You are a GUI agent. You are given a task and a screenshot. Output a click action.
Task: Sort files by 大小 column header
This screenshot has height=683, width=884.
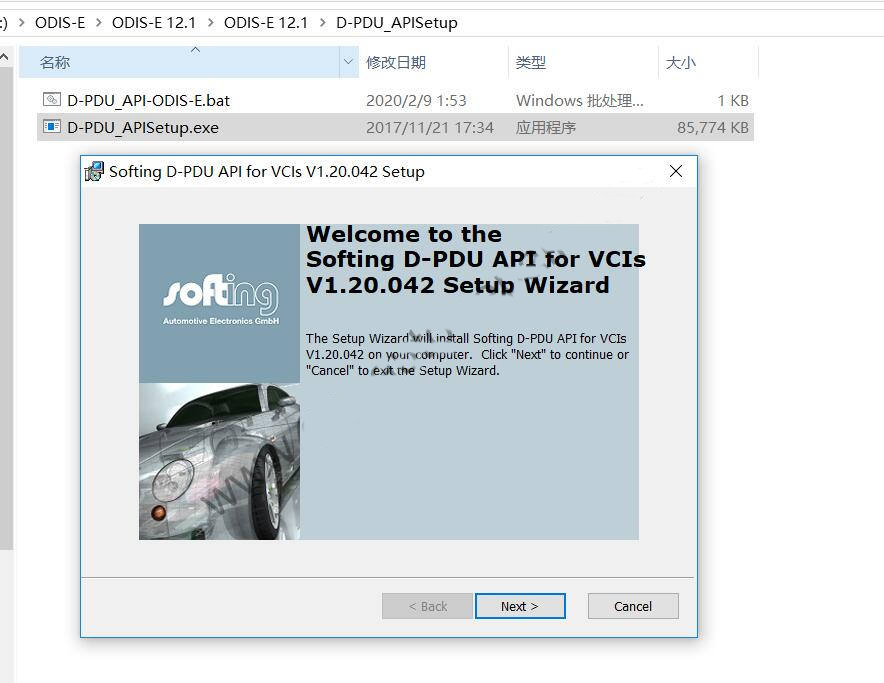tap(681, 62)
